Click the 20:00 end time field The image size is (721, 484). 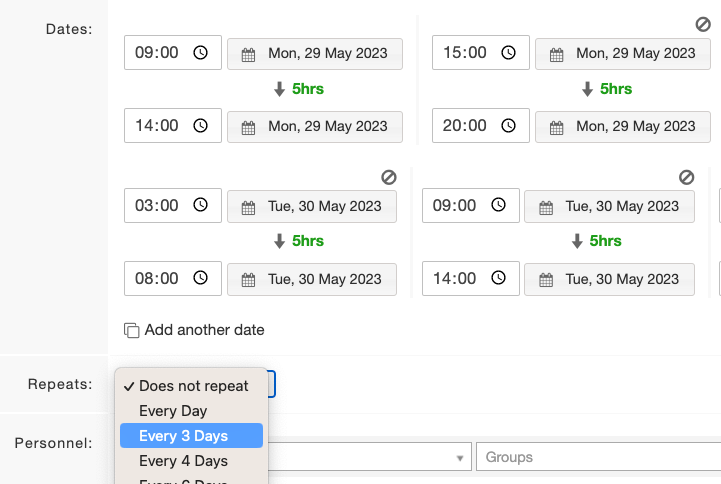click(481, 125)
